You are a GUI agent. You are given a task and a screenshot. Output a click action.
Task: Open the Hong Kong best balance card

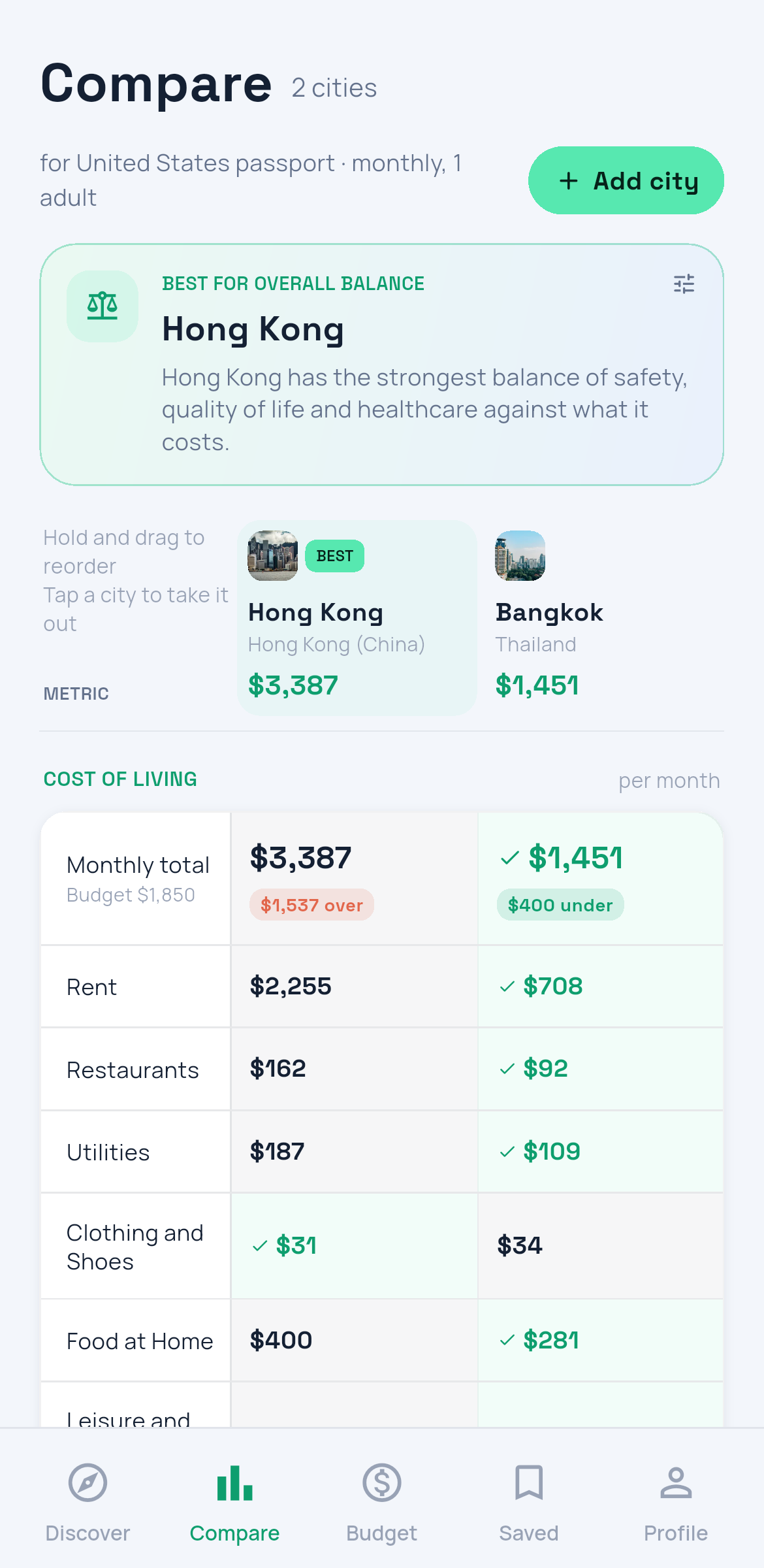coord(382,365)
